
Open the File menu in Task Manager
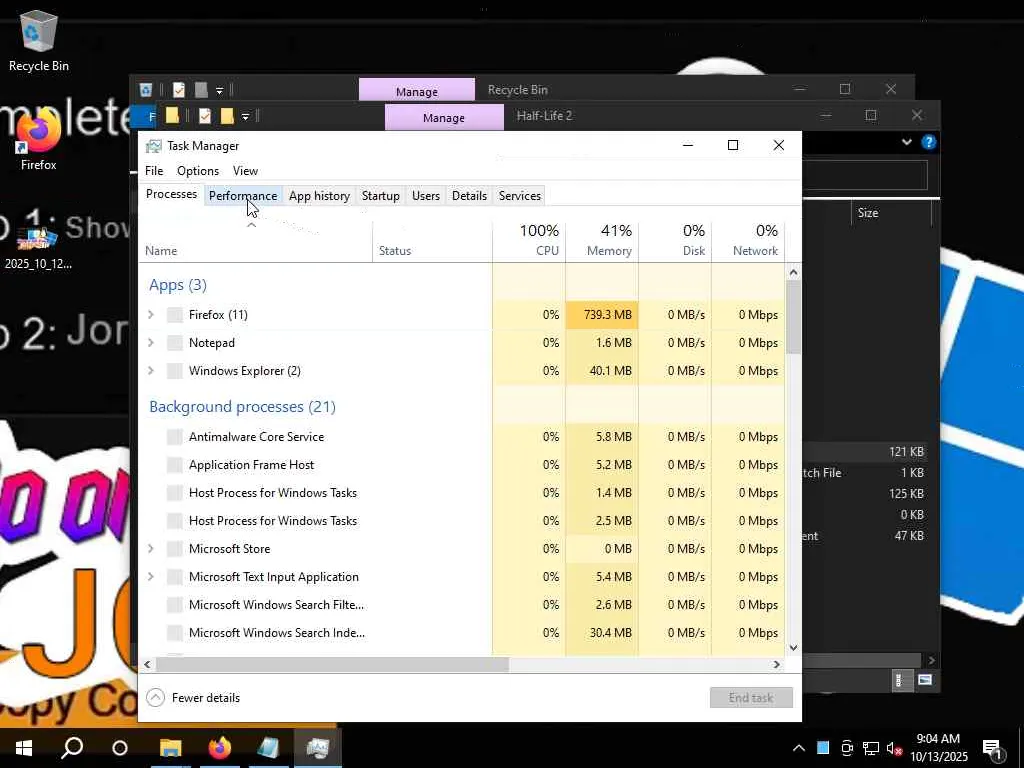click(x=154, y=171)
